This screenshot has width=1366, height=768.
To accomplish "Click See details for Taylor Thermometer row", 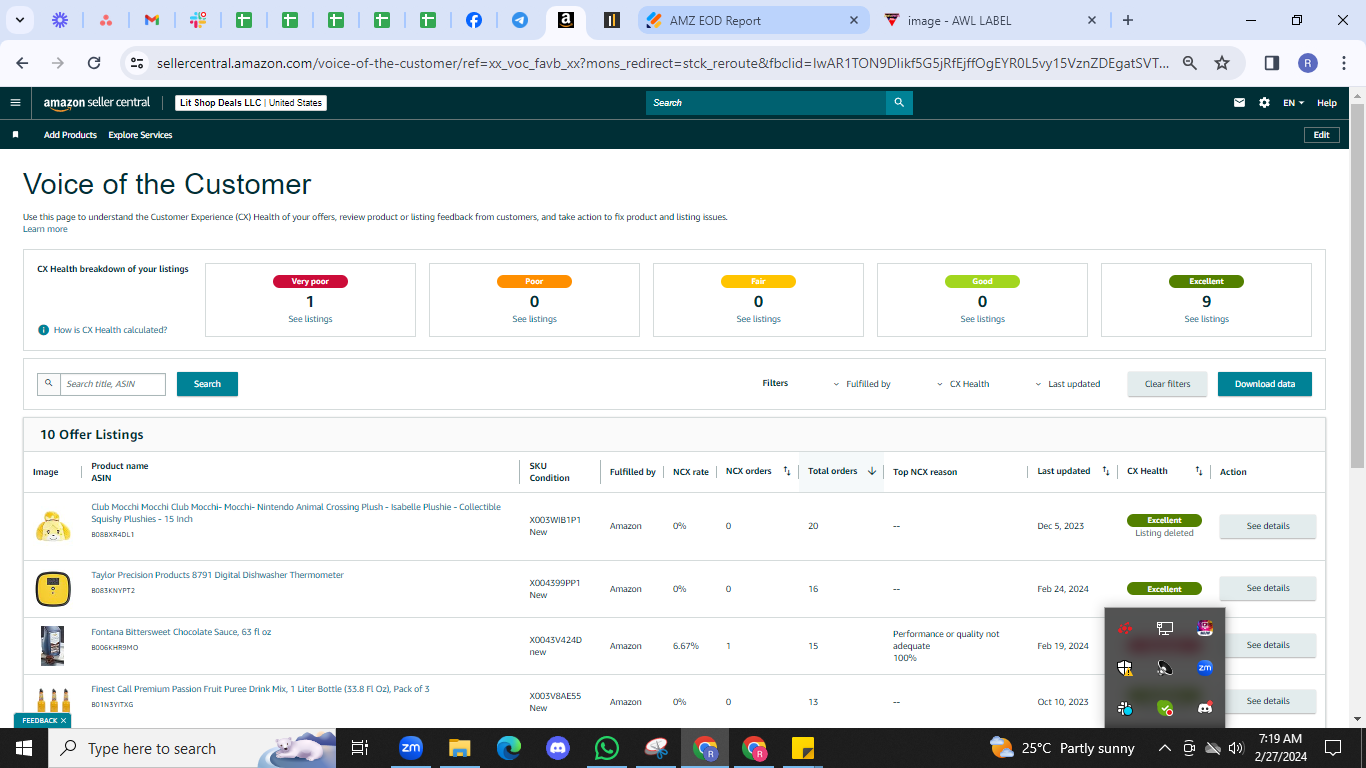I will [x=1268, y=588].
